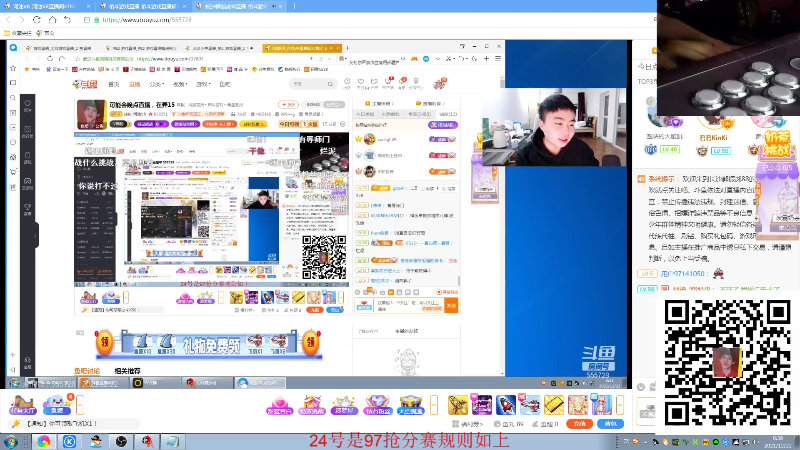This screenshot has width=800, height=450.
Task: Select the anime girl gift icon
Action: point(602,405)
